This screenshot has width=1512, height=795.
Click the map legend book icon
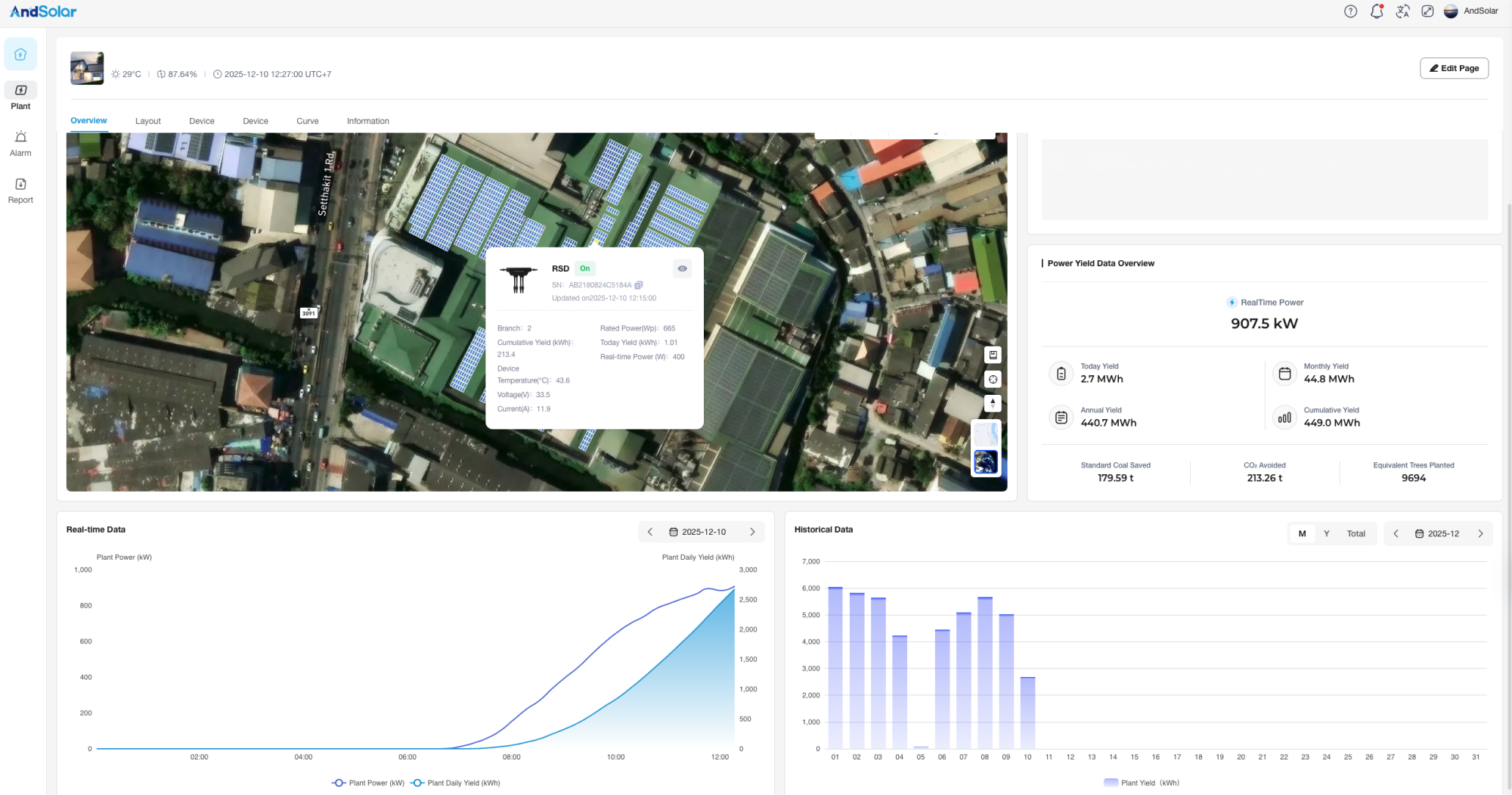[993, 355]
